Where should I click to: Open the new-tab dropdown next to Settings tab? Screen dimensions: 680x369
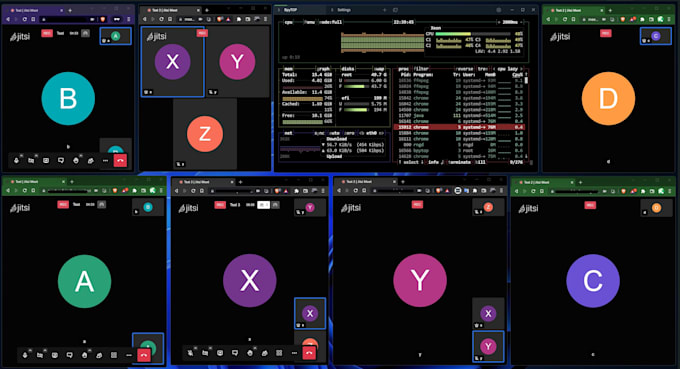[x=395, y=10]
